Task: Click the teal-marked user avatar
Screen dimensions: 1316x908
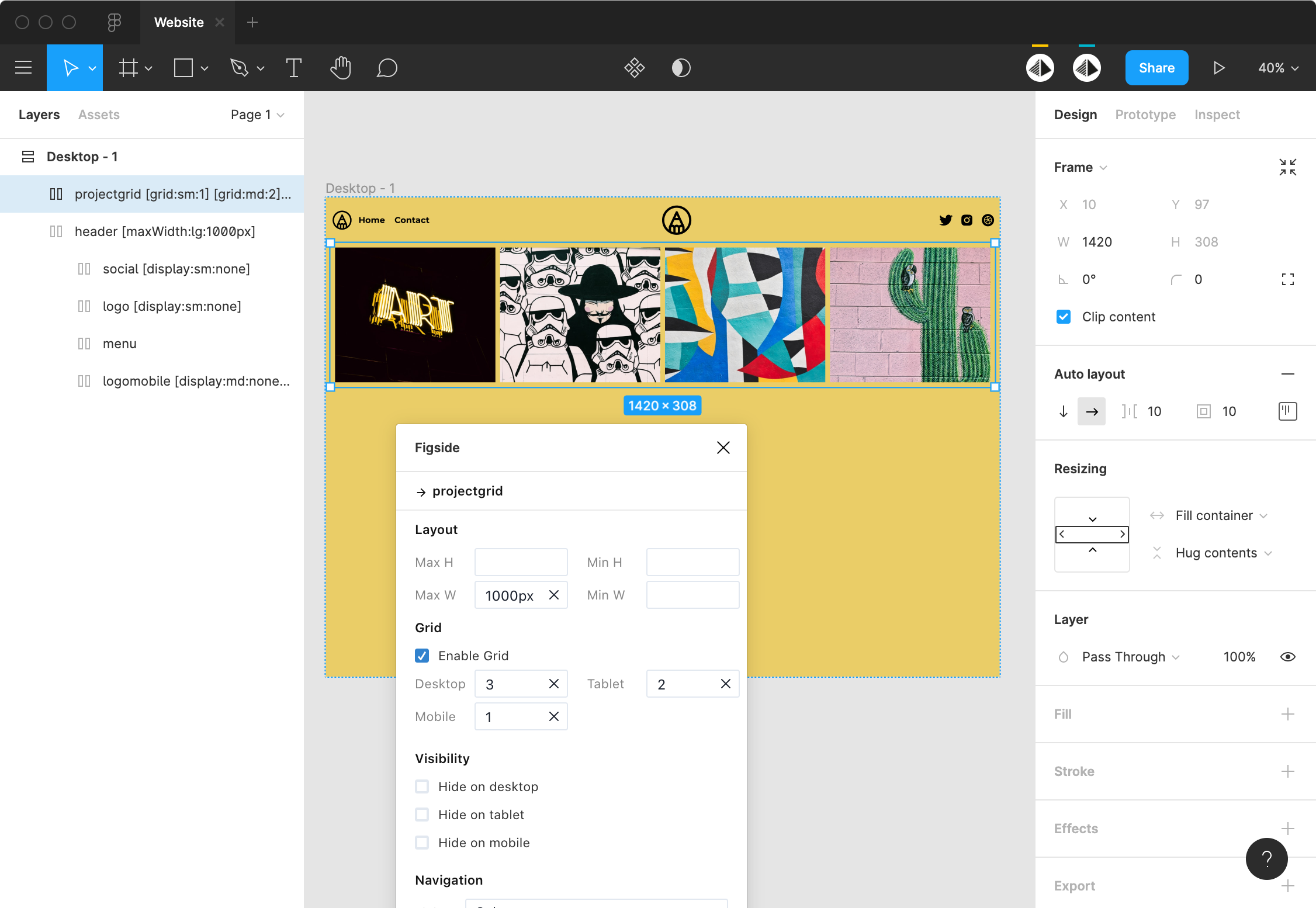Action: (x=1087, y=68)
